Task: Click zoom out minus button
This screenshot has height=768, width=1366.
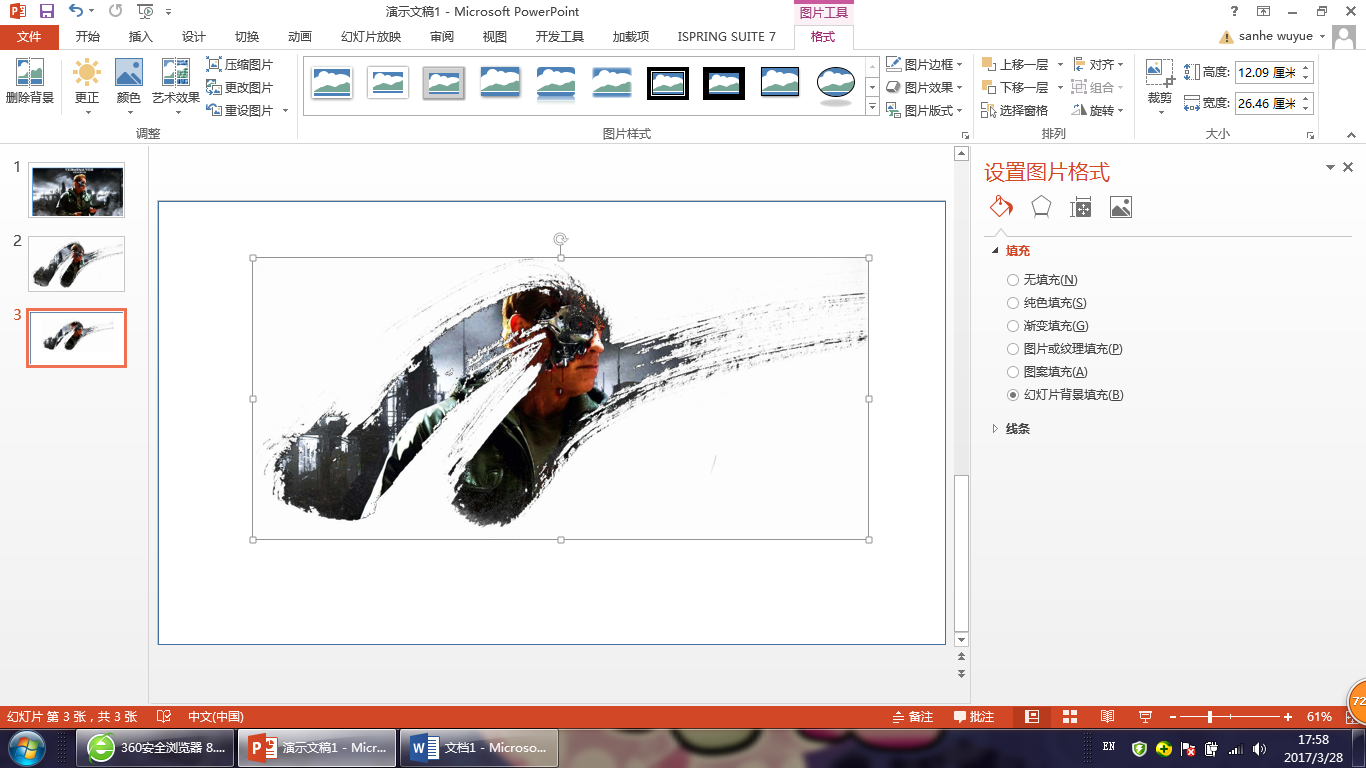Action: pos(1172,717)
